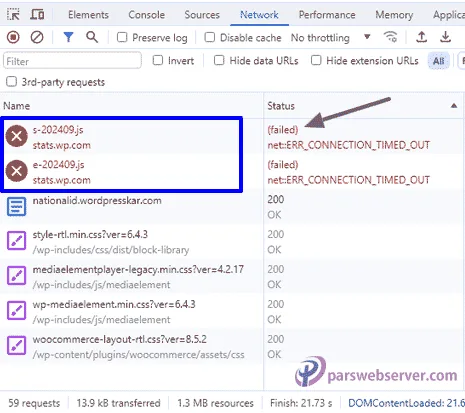The width and height of the screenshot is (465, 413).
Task: Check 3rd-party requests
Action: click(12, 82)
